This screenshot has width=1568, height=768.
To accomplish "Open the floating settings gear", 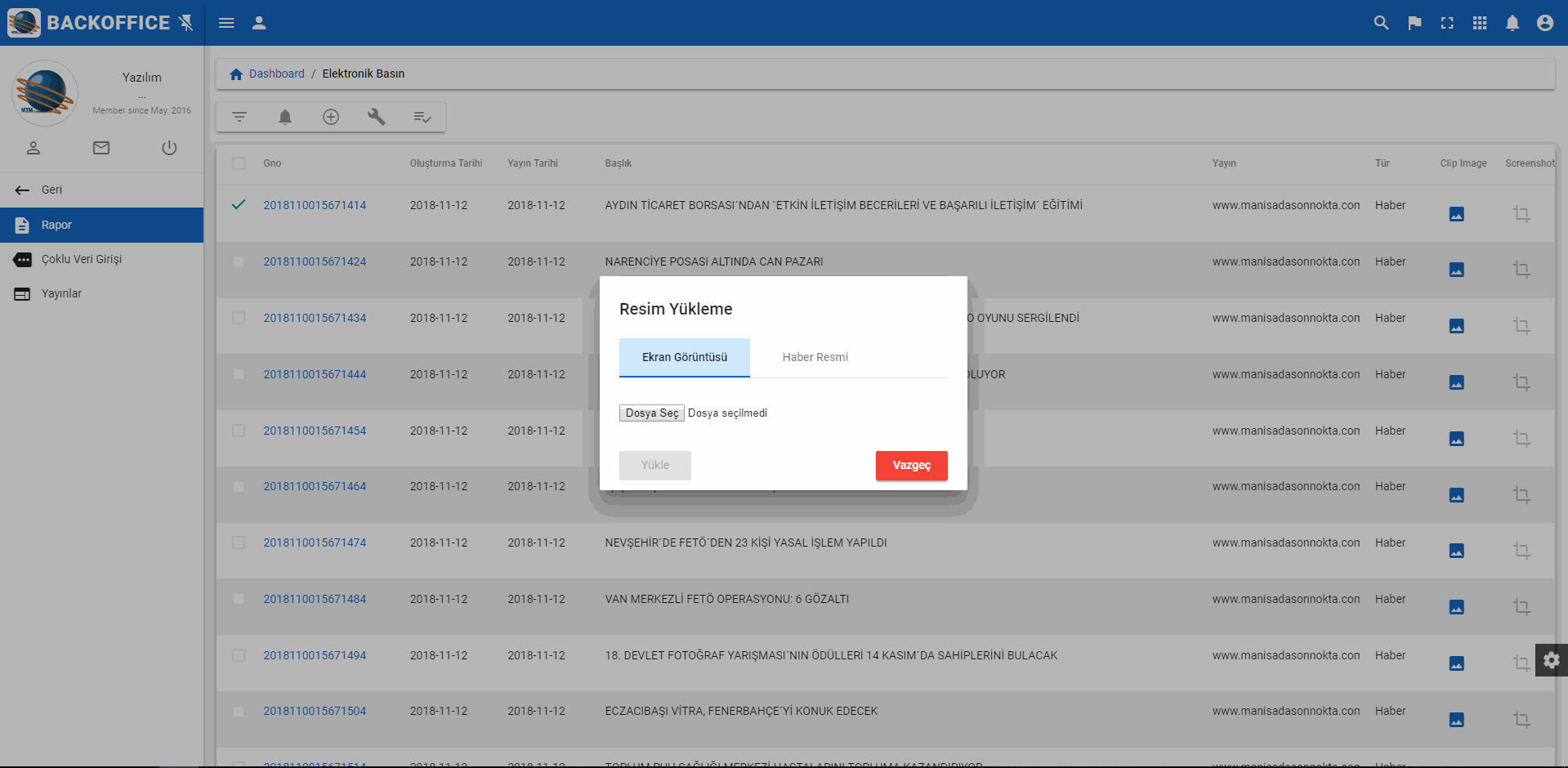I will 1551,660.
